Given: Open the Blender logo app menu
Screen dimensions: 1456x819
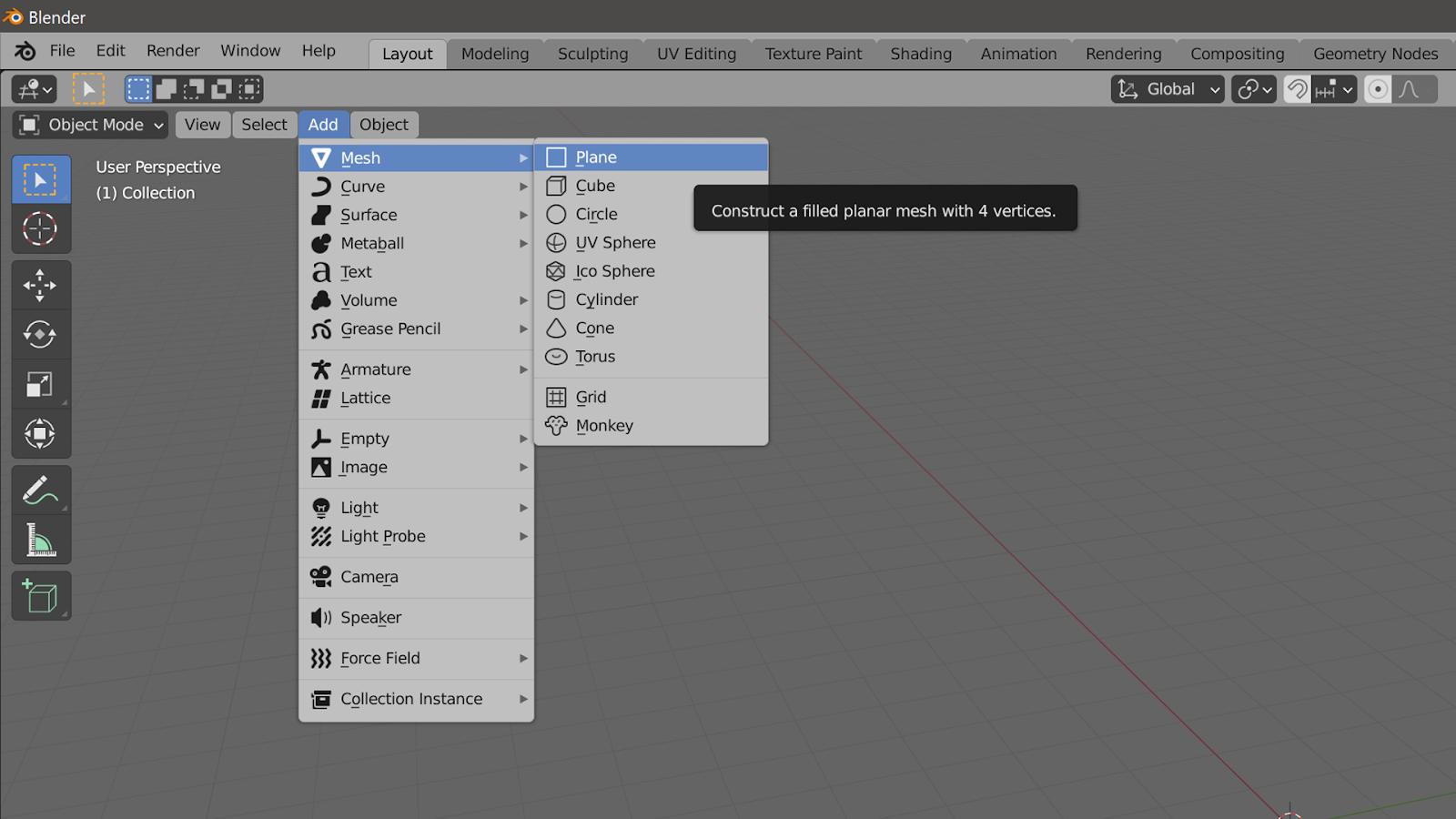Looking at the screenshot, I should (x=25, y=51).
